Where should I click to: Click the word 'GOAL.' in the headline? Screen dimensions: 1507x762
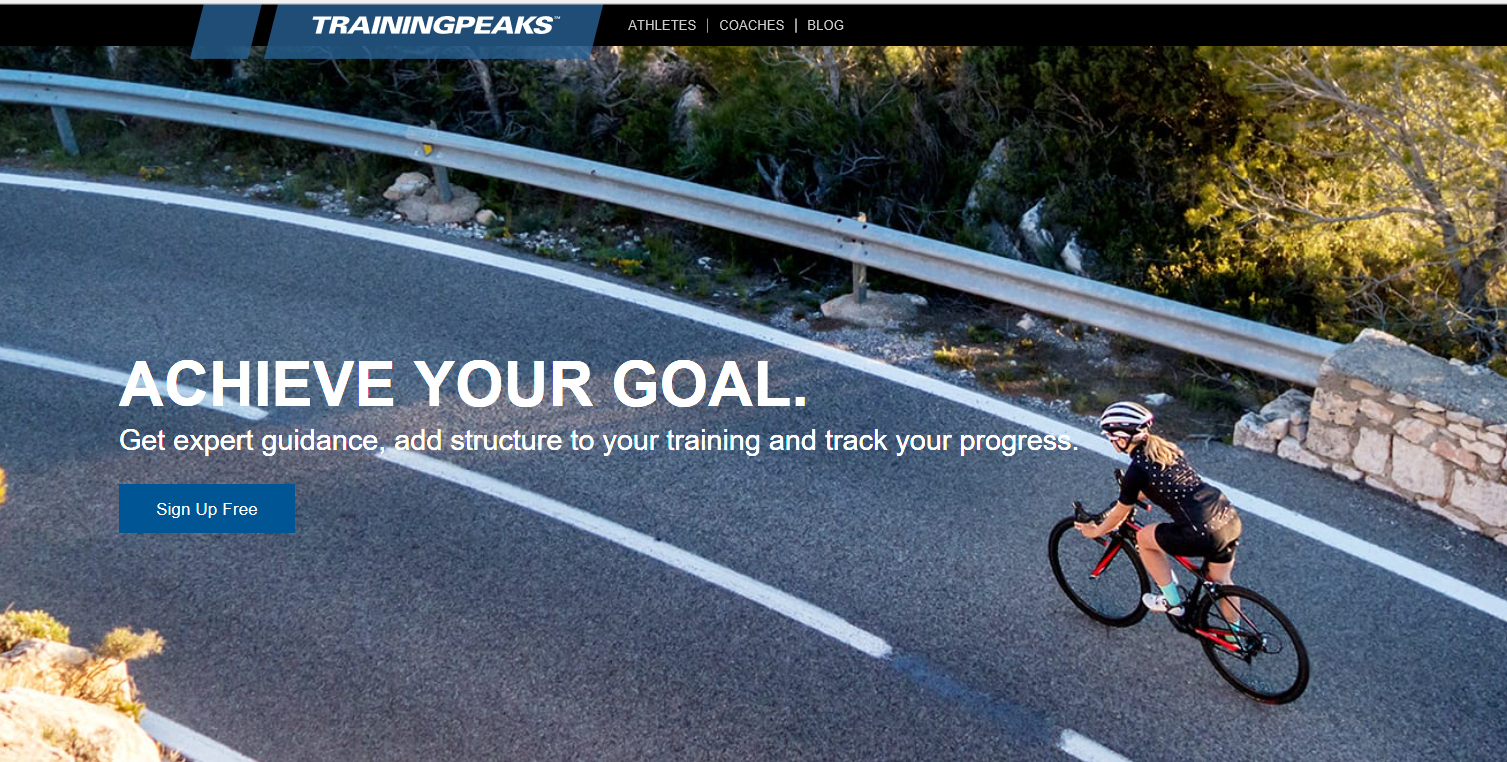pos(710,384)
